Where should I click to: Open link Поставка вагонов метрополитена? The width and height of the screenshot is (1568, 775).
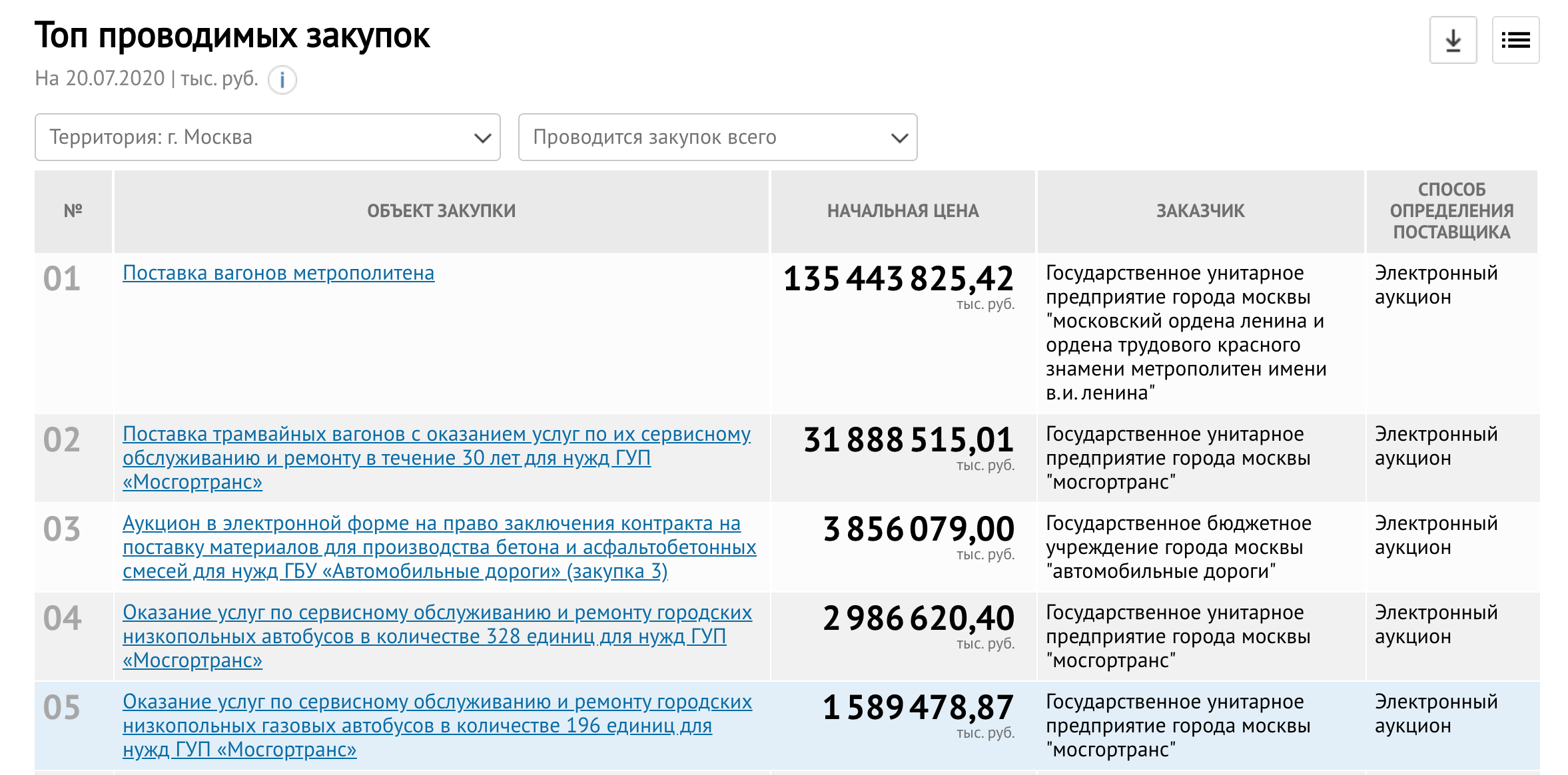pos(278,273)
